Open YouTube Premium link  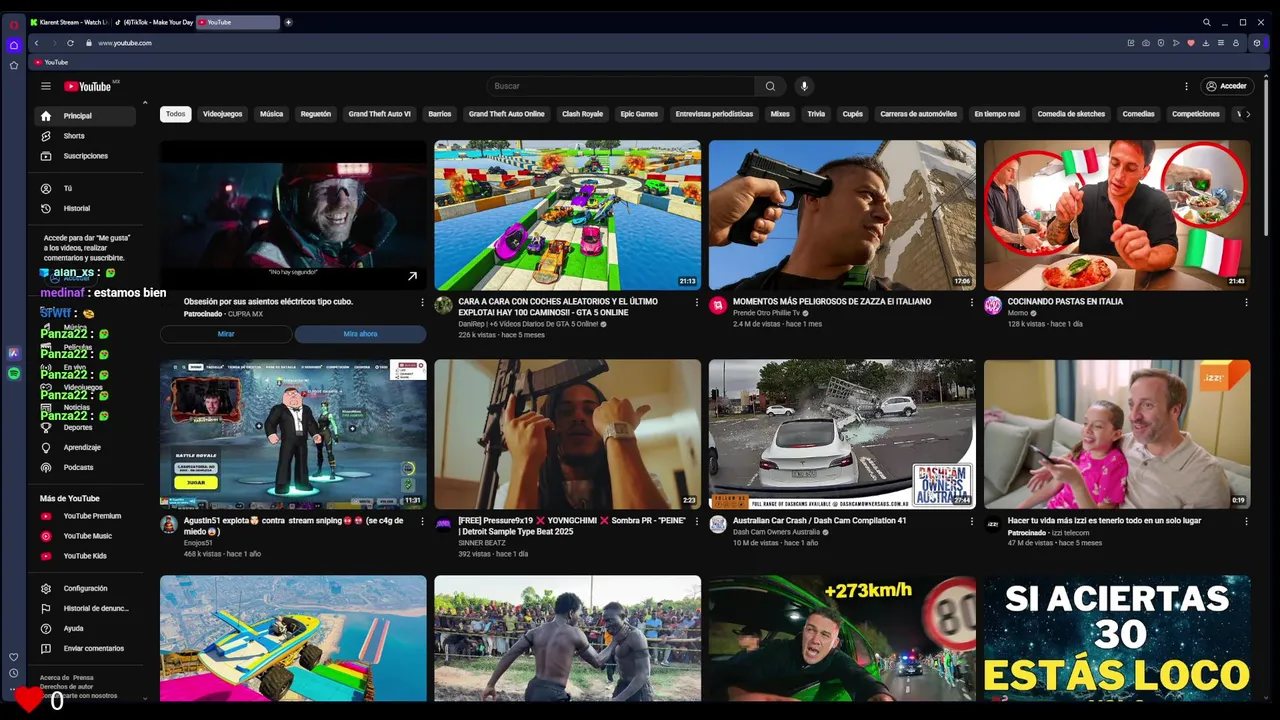[86, 516]
